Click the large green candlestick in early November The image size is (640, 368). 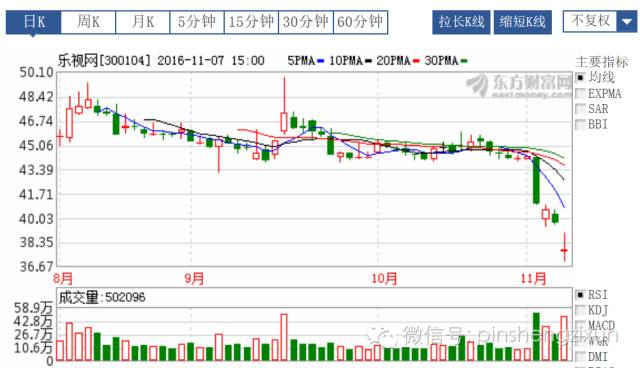click(536, 180)
